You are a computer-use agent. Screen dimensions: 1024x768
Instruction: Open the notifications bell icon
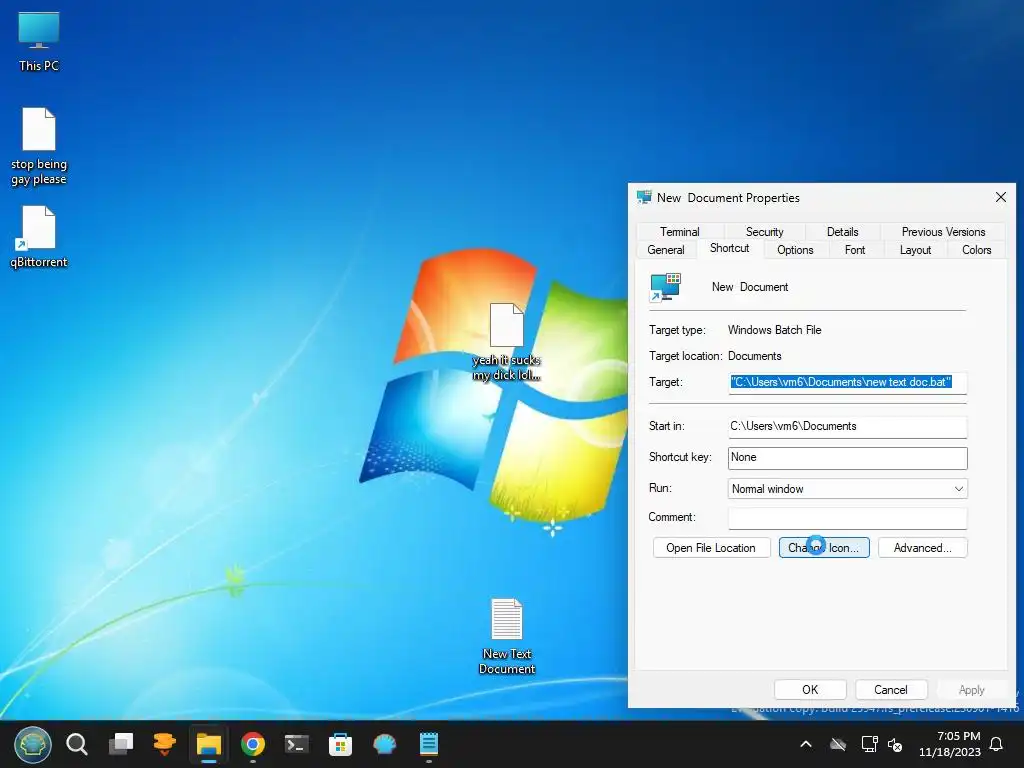coord(997,744)
